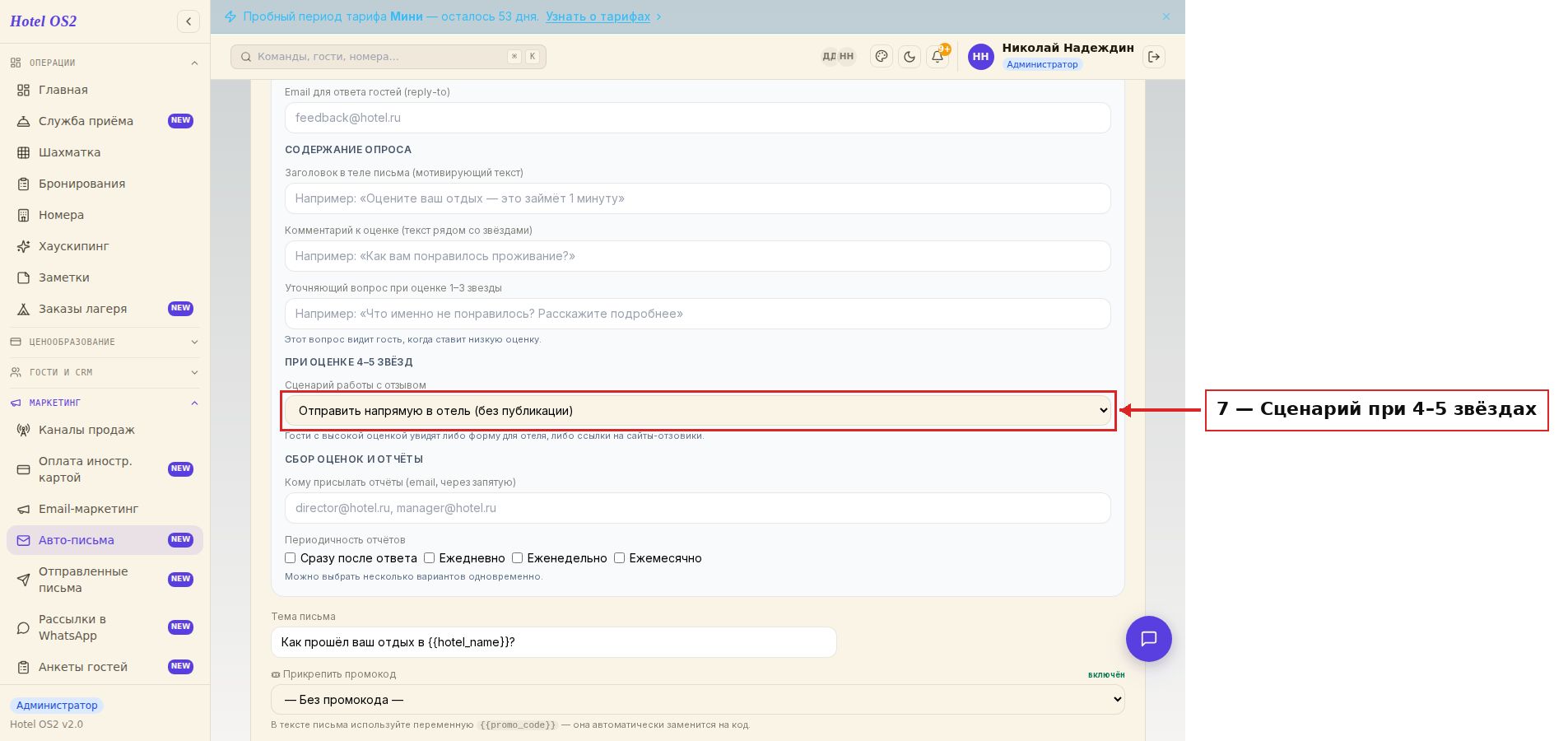Click Hotel OS2 v2.0 version text
The image size is (1568, 741).
pos(47,725)
